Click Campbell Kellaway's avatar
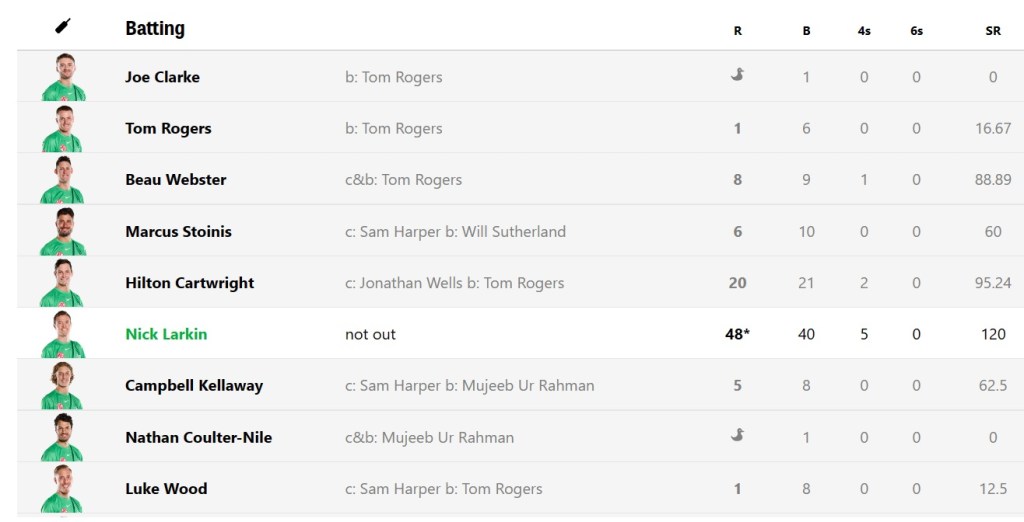 coord(64,386)
